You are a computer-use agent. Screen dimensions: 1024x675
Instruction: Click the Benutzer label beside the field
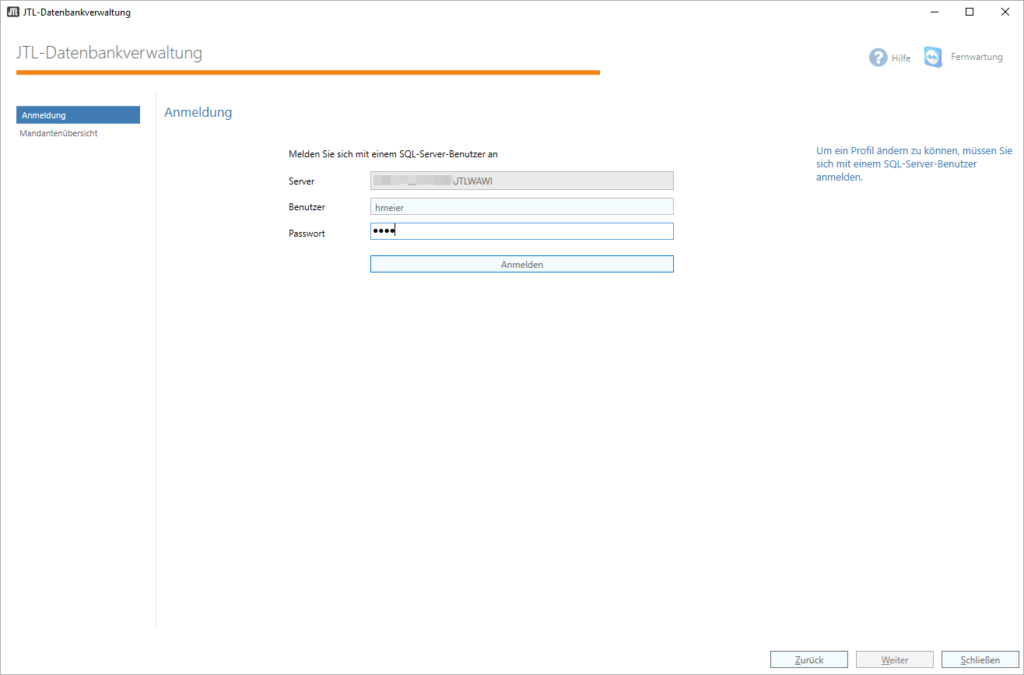pyautogui.click(x=307, y=207)
